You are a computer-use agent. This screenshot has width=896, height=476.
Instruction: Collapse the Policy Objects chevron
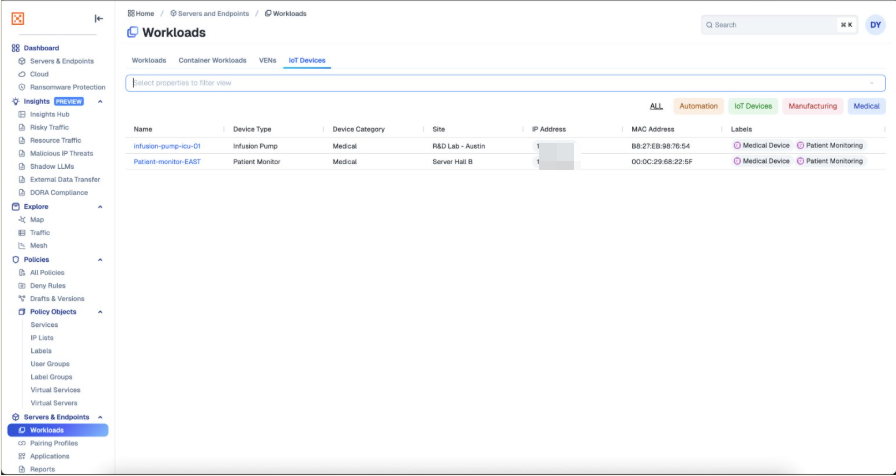pos(101,312)
